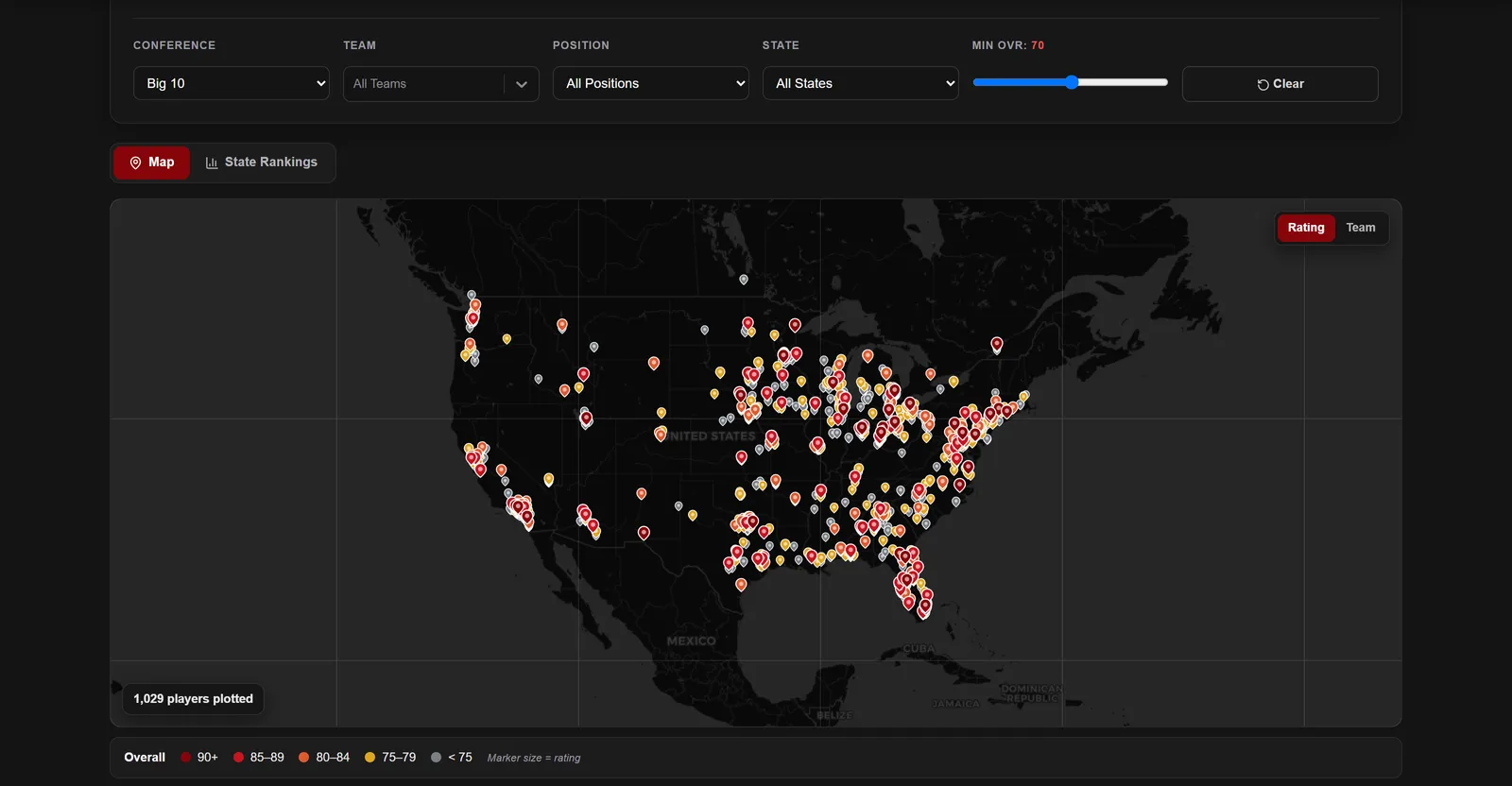Image resolution: width=1512 pixels, height=786 pixels.
Task: Adjust the Min OVR slider handle
Action: point(1072,82)
